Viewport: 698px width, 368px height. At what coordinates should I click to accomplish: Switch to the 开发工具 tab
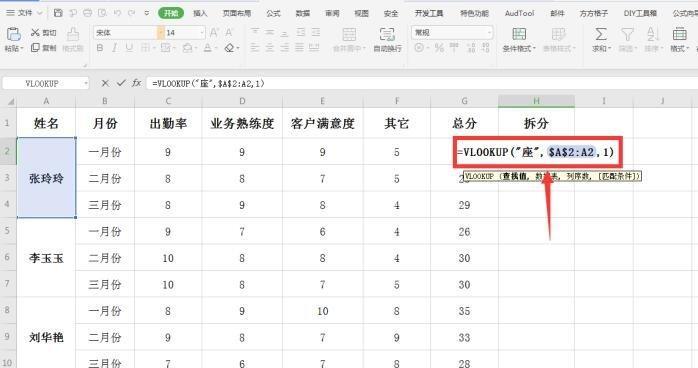pyautogui.click(x=429, y=13)
